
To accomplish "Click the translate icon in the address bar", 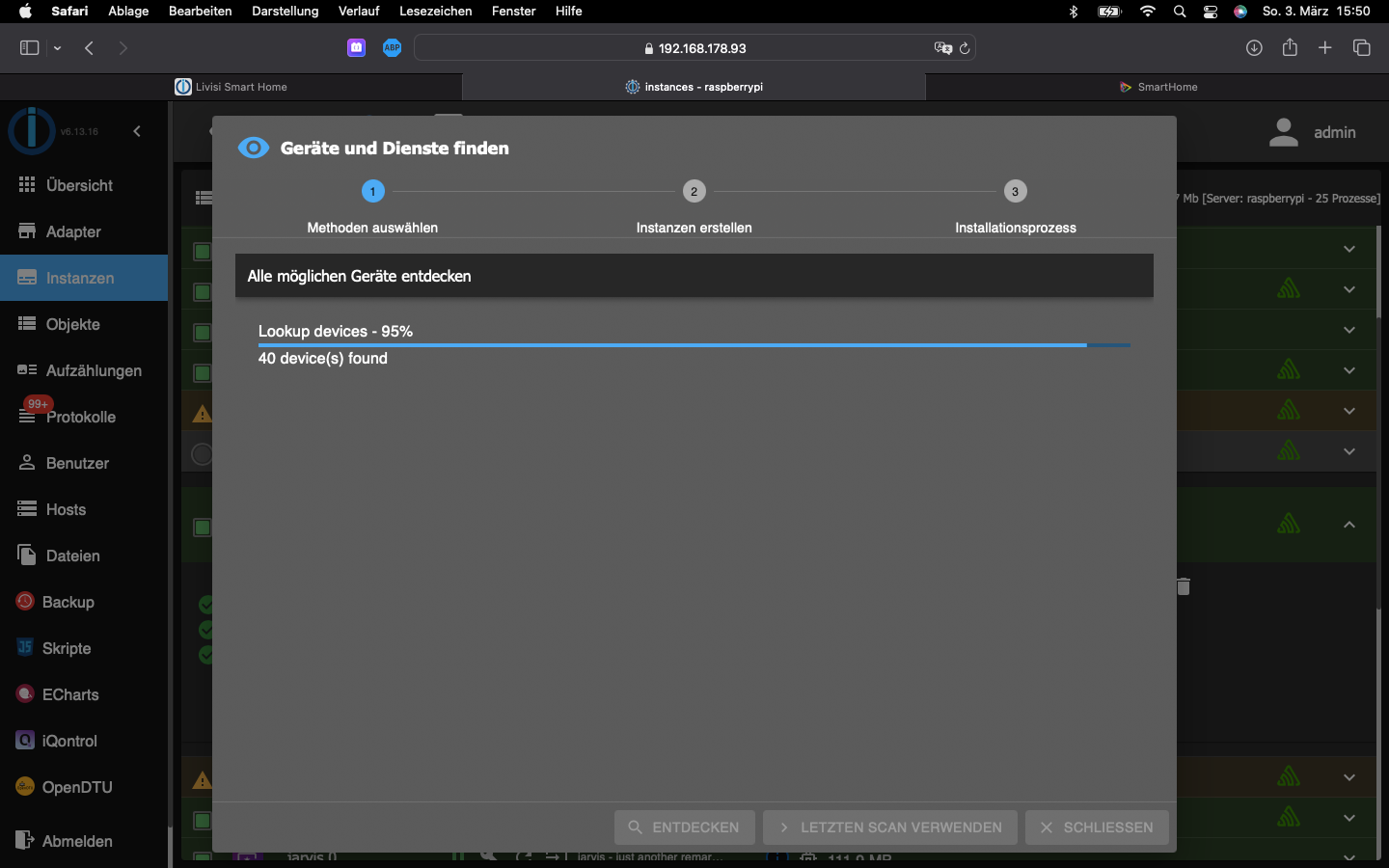I will pos(942,48).
